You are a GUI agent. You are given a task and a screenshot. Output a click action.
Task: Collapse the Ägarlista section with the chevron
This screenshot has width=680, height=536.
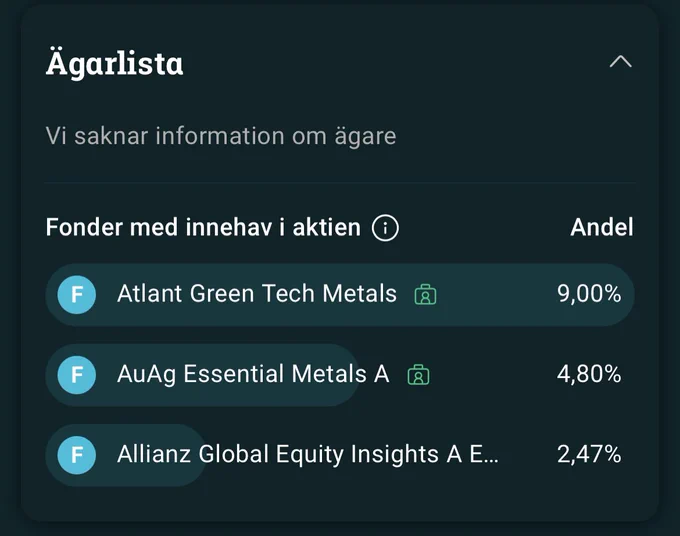tap(621, 62)
